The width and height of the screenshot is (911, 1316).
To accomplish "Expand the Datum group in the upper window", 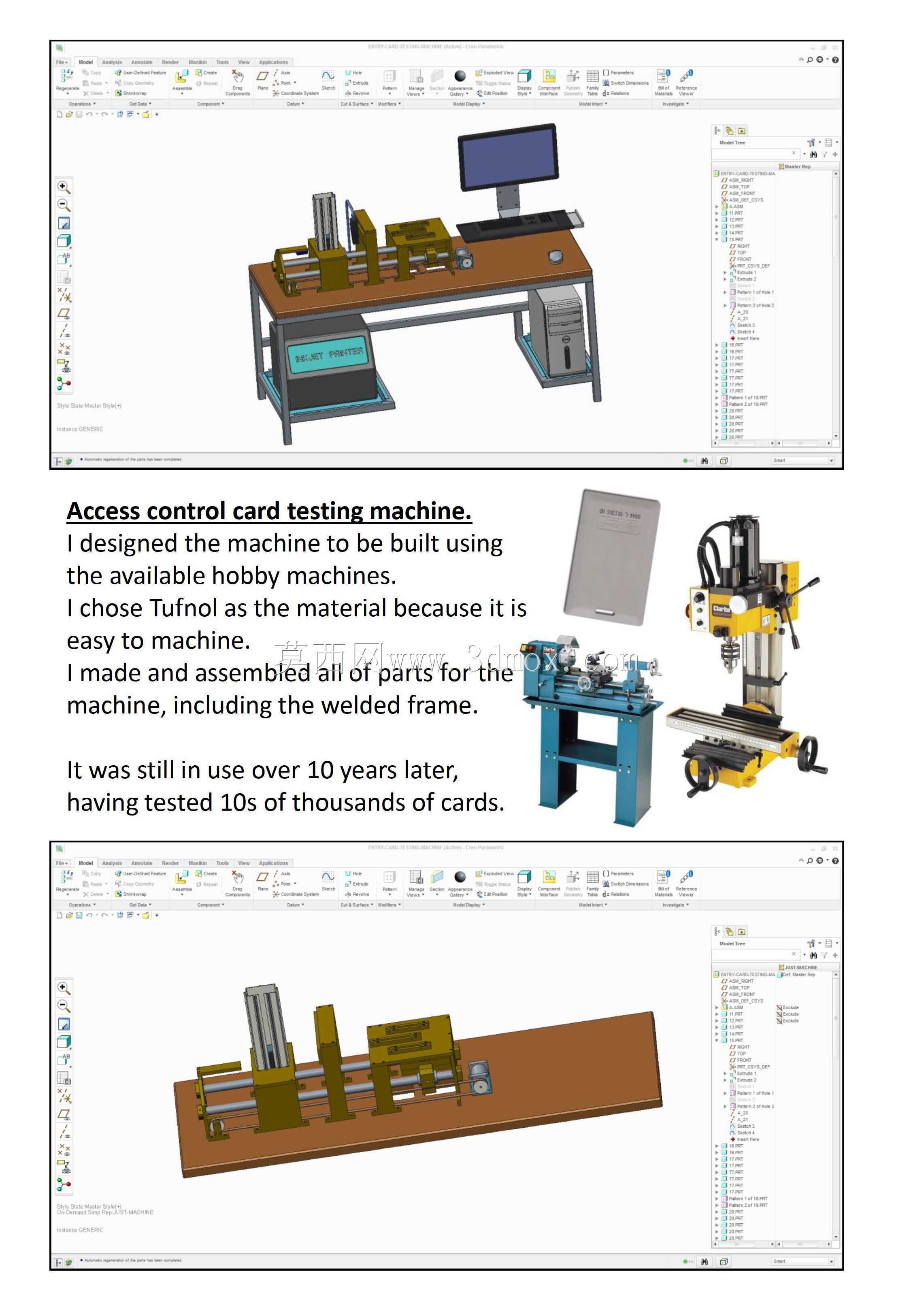I will 295,104.
